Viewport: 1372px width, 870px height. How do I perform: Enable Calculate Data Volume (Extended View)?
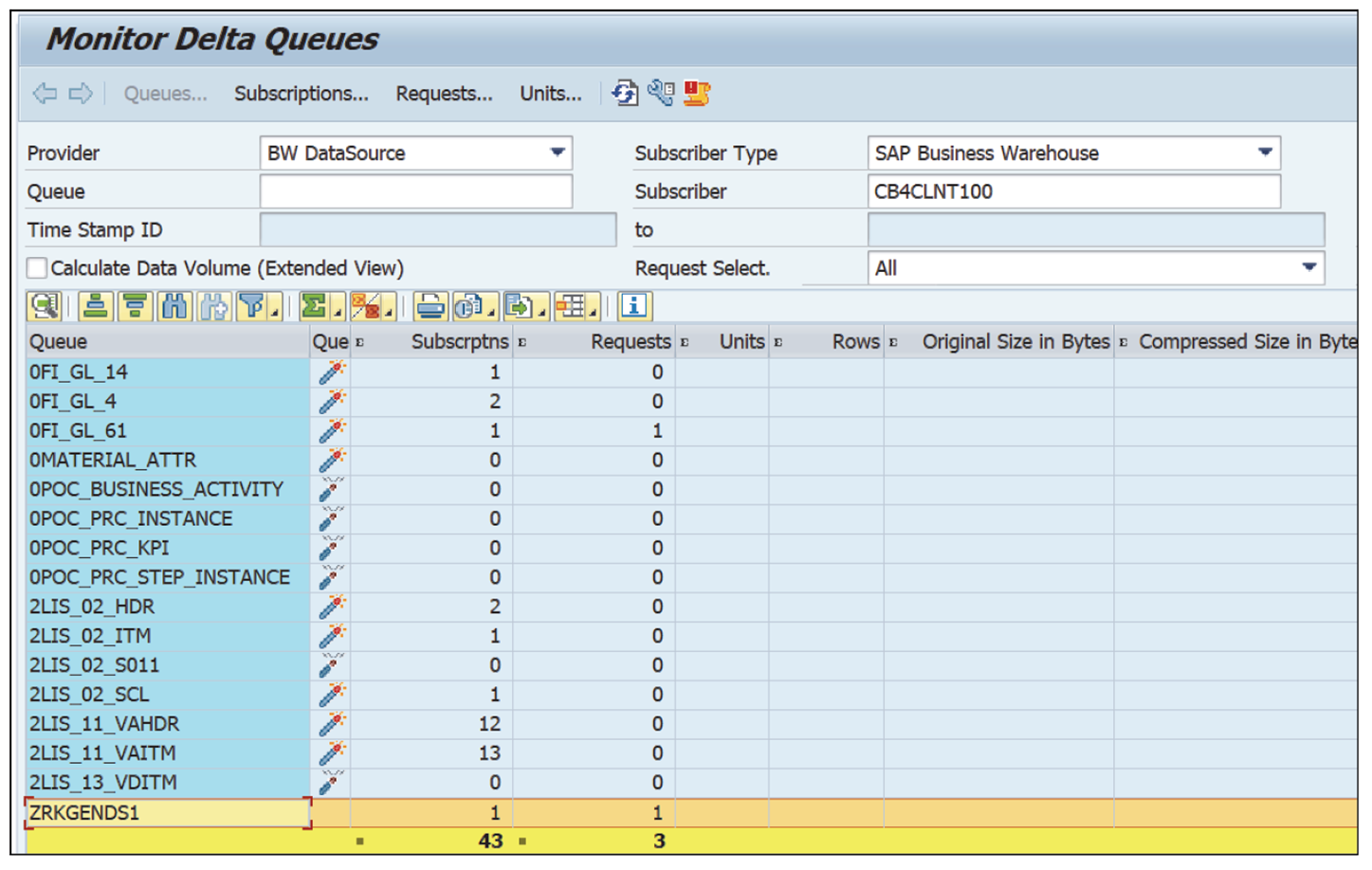35,268
